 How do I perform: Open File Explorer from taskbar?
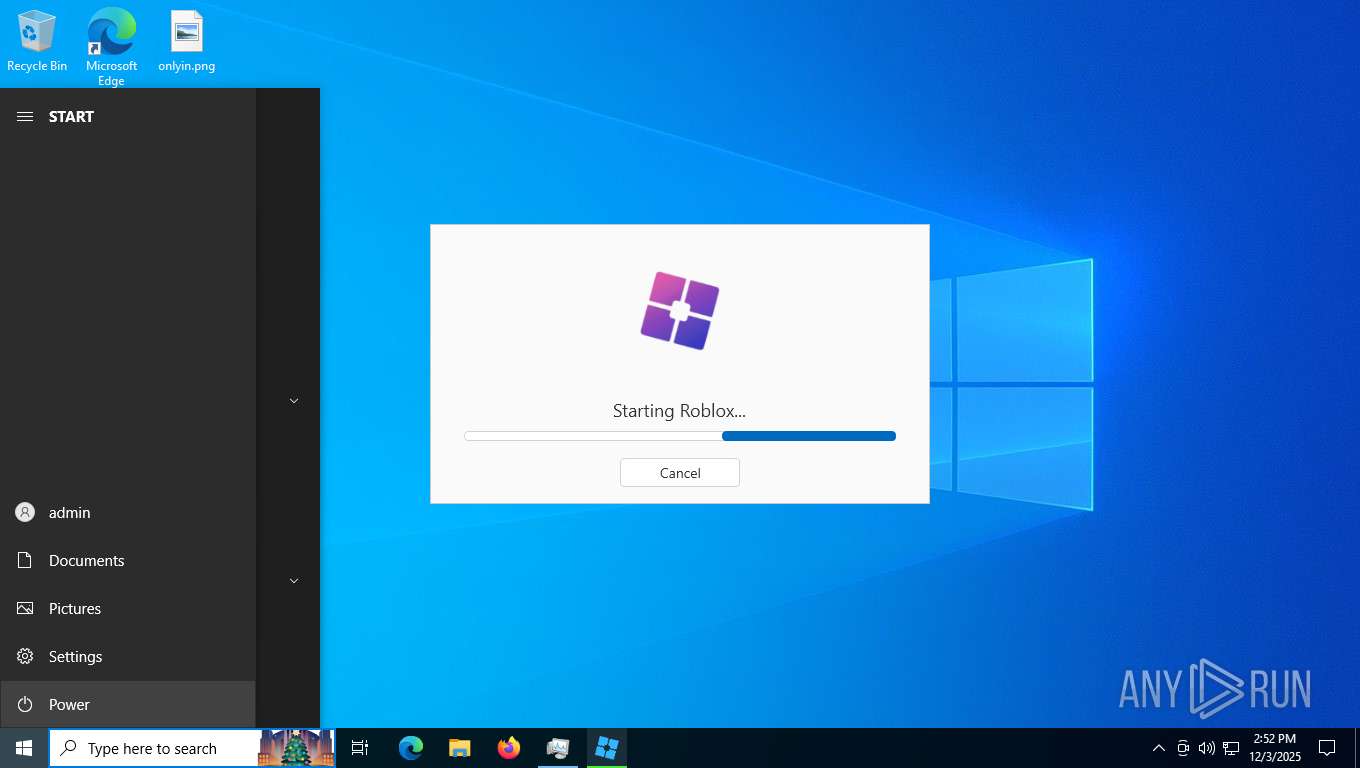460,748
